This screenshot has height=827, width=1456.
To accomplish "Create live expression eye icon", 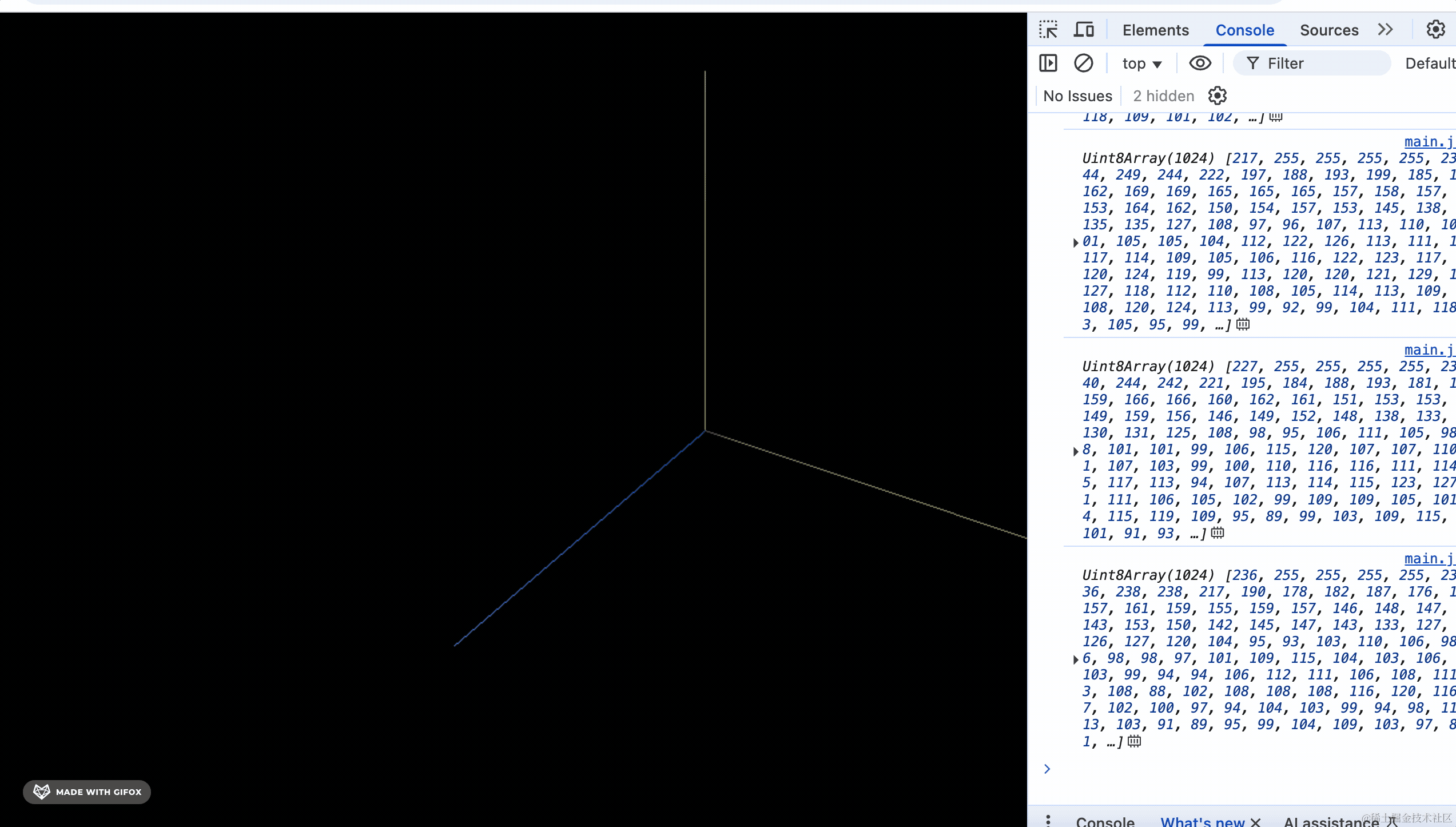I will 1200,63.
